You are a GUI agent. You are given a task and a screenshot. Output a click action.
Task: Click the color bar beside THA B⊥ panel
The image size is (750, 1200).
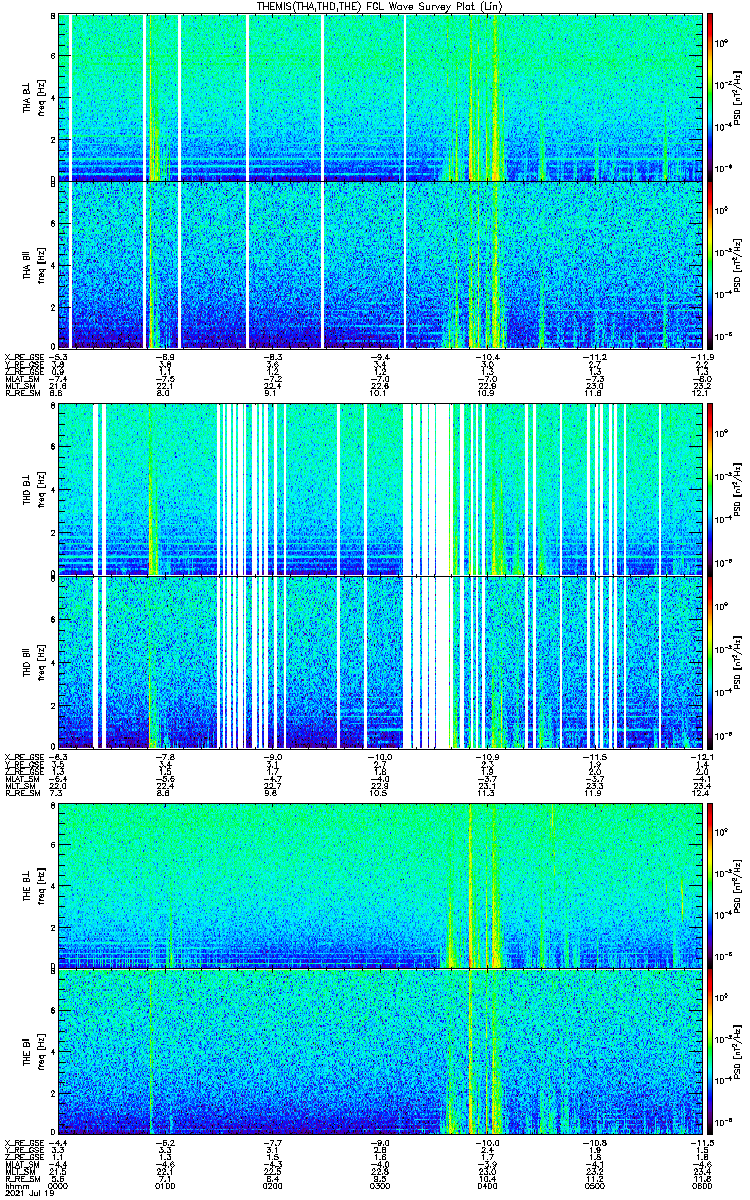click(x=711, y=96)
